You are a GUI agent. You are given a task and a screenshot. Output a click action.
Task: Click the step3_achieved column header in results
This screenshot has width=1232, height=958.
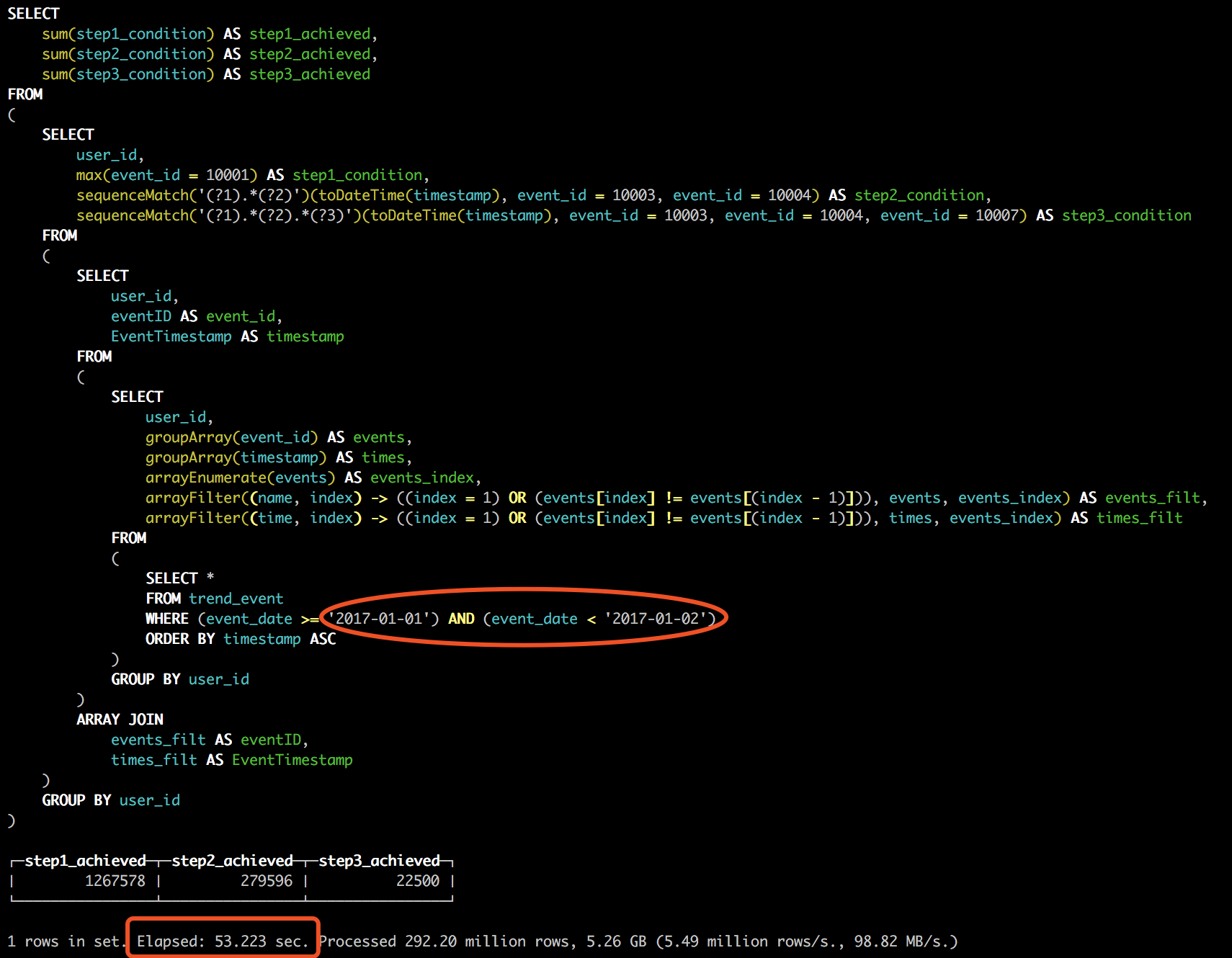pyautogui.click(x=379, y=861)
